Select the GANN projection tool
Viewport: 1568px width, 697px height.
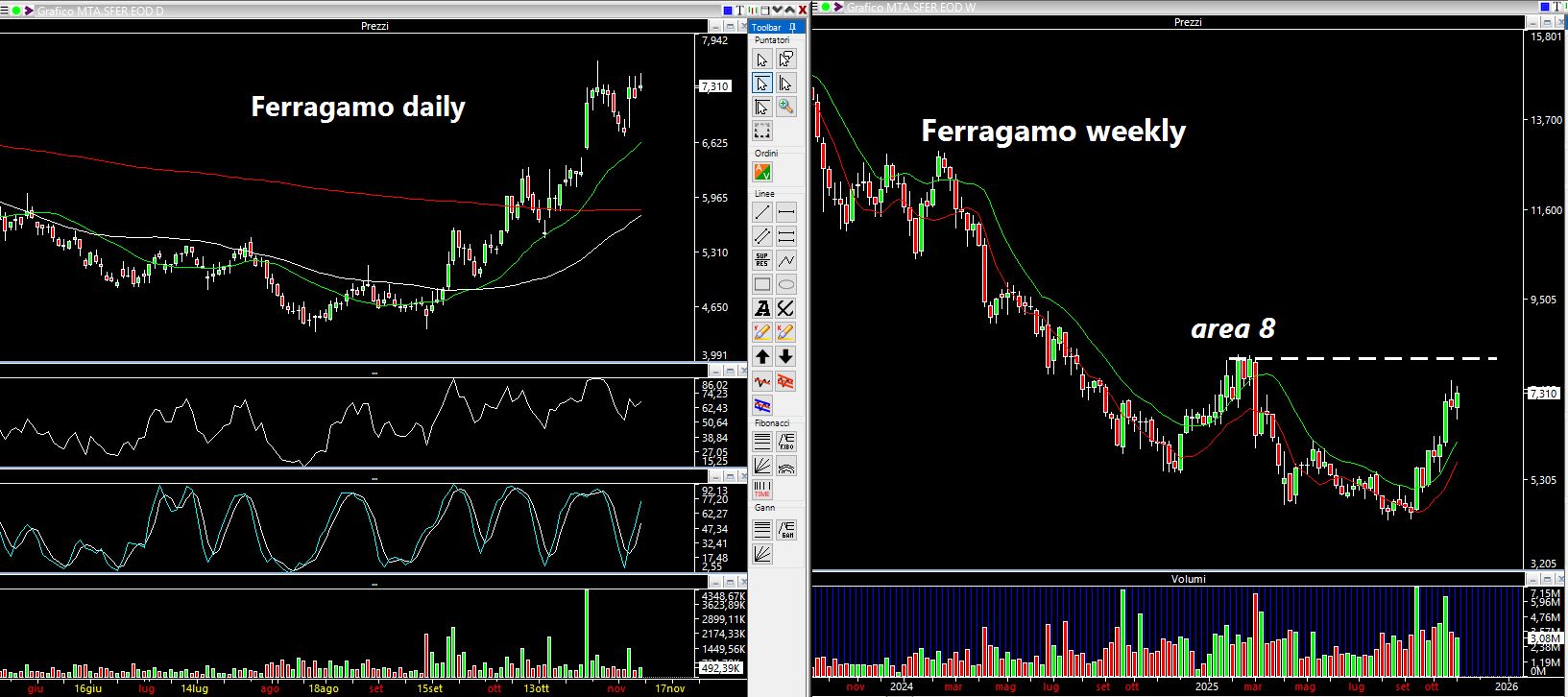(786, 528)
